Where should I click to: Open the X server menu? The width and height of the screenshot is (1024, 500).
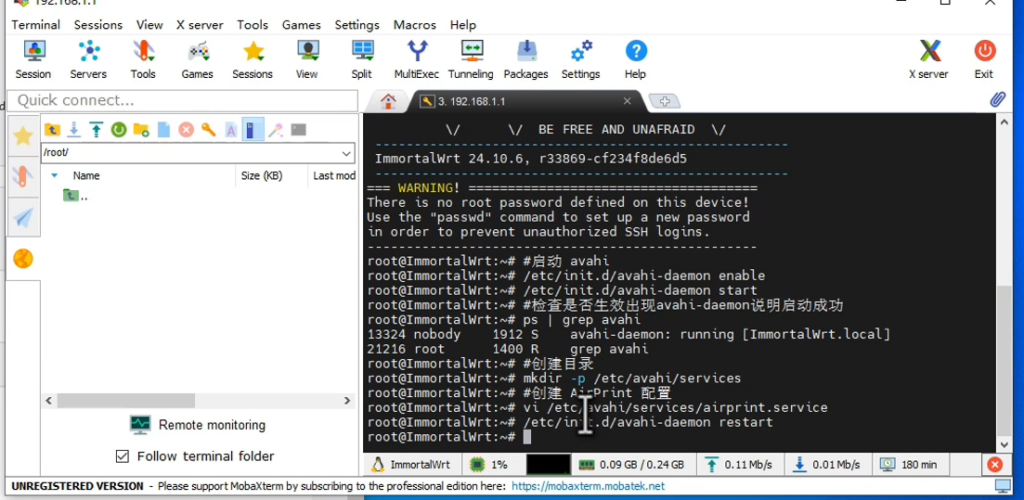pyautogui.click(x=200, y=25)
